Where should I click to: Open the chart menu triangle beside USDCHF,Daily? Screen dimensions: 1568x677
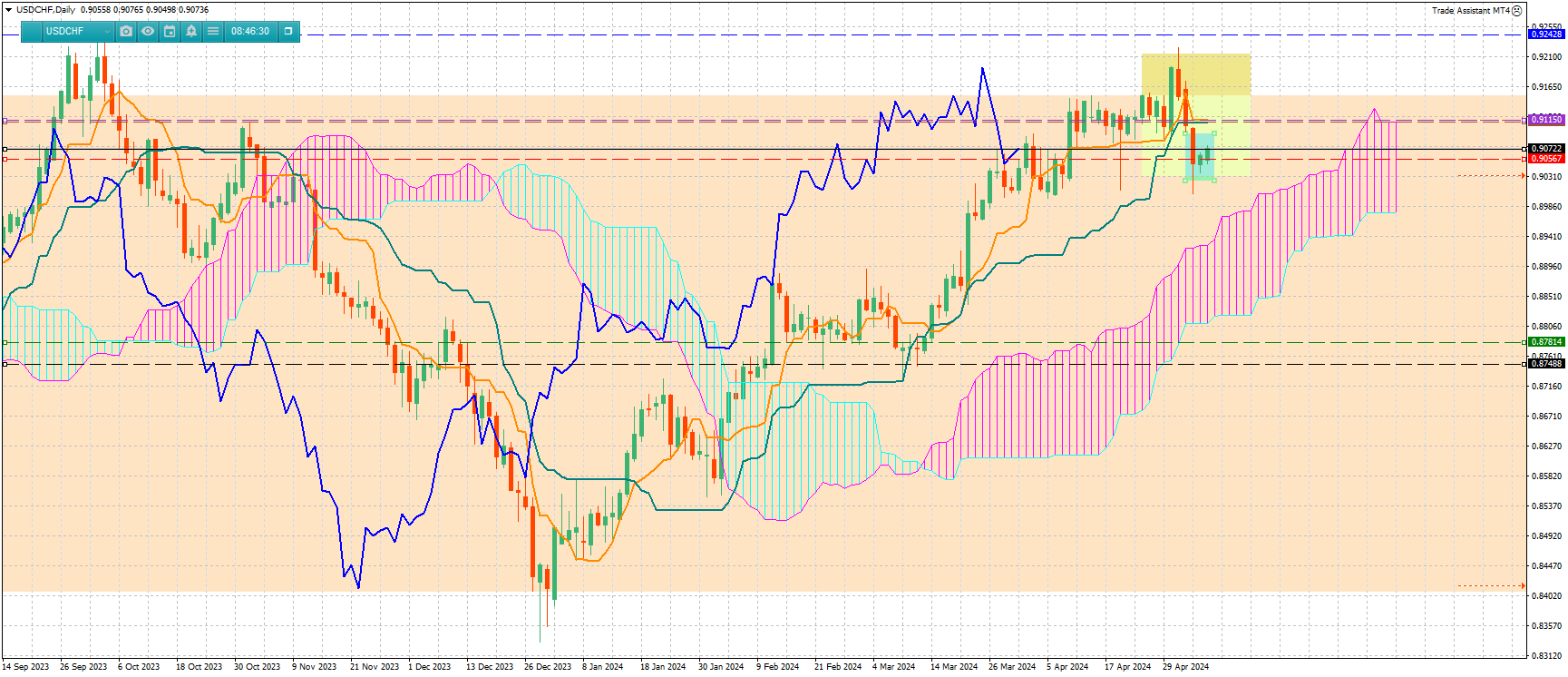click(8, 10)
